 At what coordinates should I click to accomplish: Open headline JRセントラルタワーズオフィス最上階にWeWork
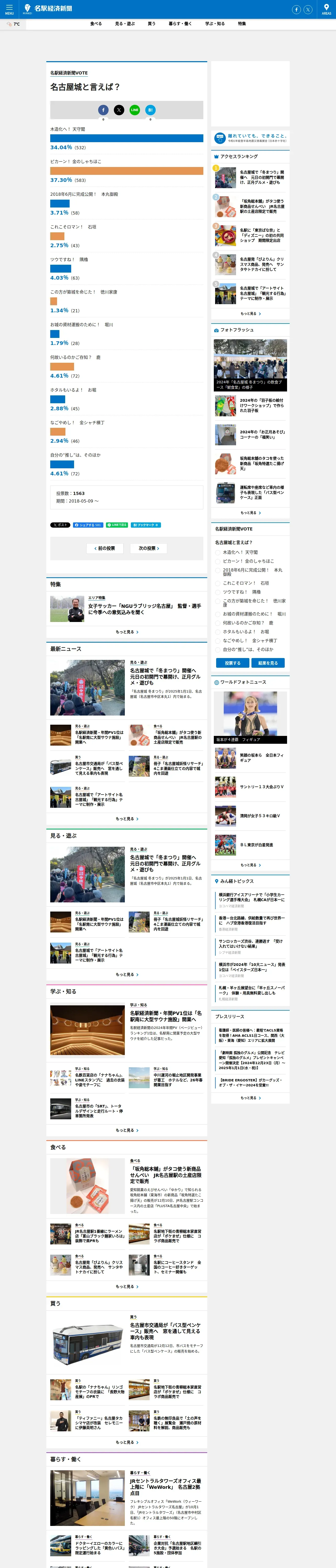click(x=165, y=1487)
